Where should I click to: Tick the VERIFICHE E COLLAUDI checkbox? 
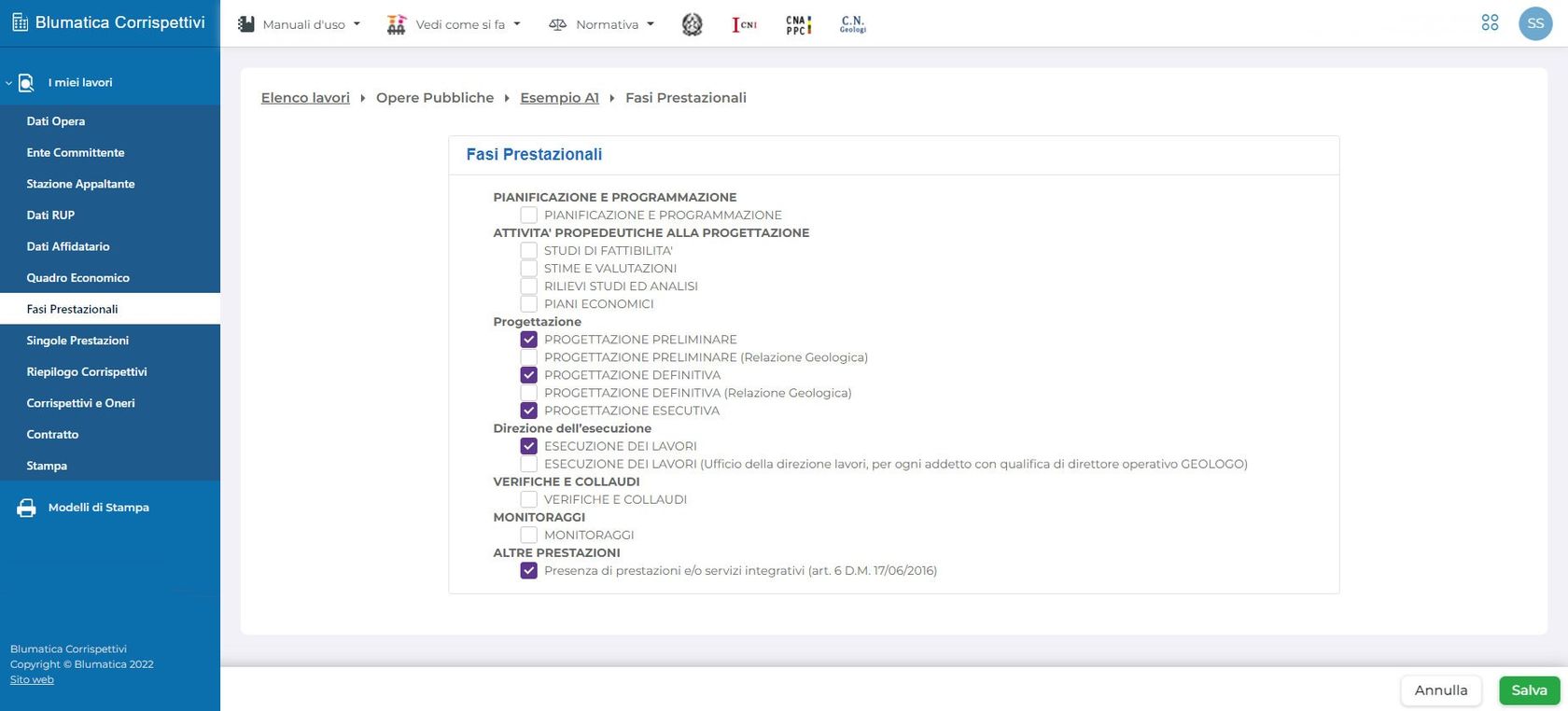coord(529,500)
